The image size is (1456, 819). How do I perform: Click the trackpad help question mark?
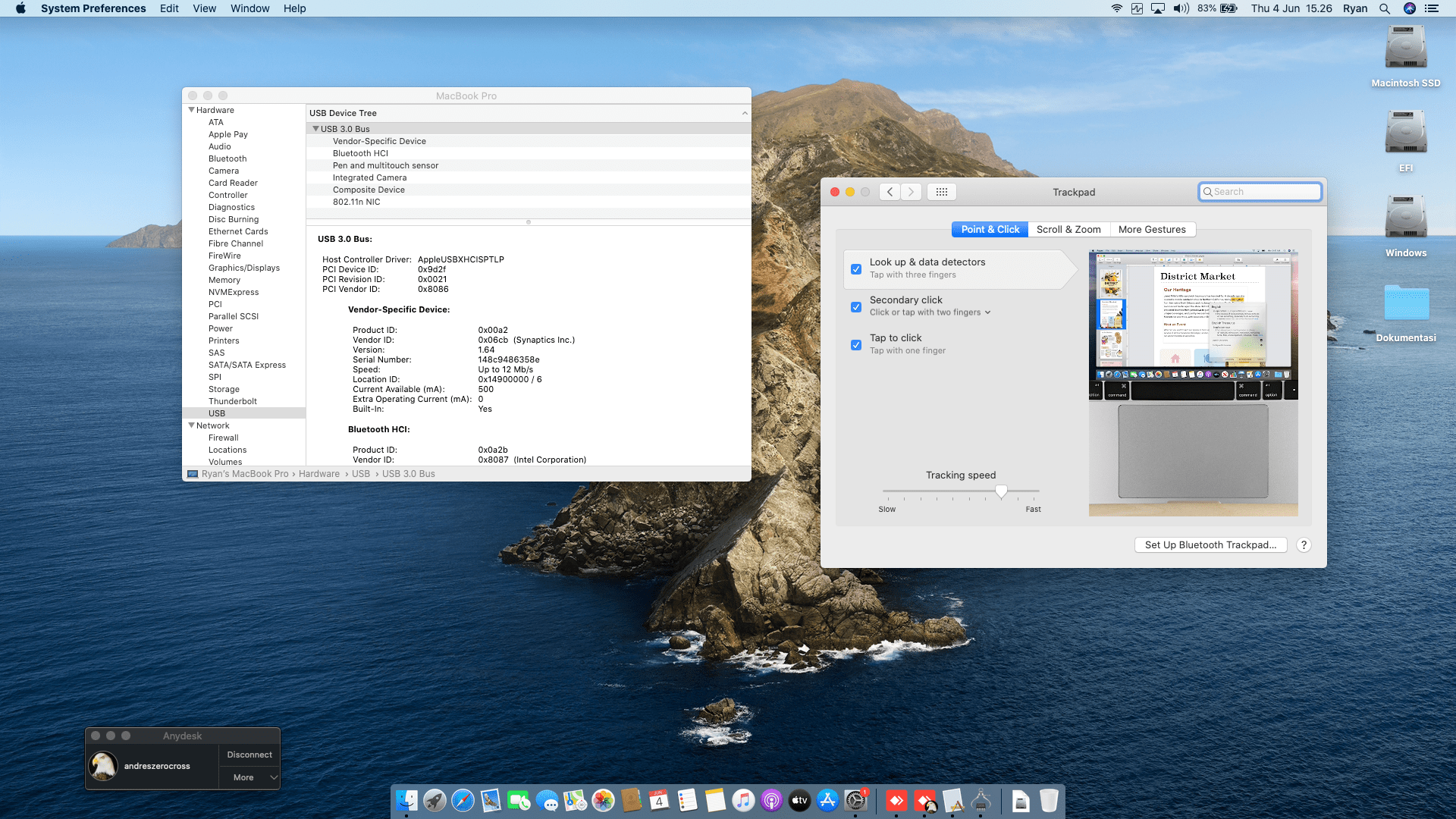pyautogui.click(x=1304, y=545)
